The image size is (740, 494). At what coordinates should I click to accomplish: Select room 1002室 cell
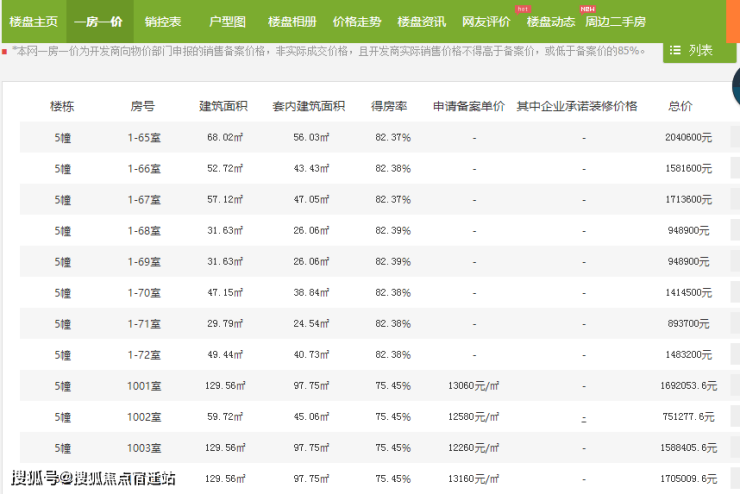(144, 417)
